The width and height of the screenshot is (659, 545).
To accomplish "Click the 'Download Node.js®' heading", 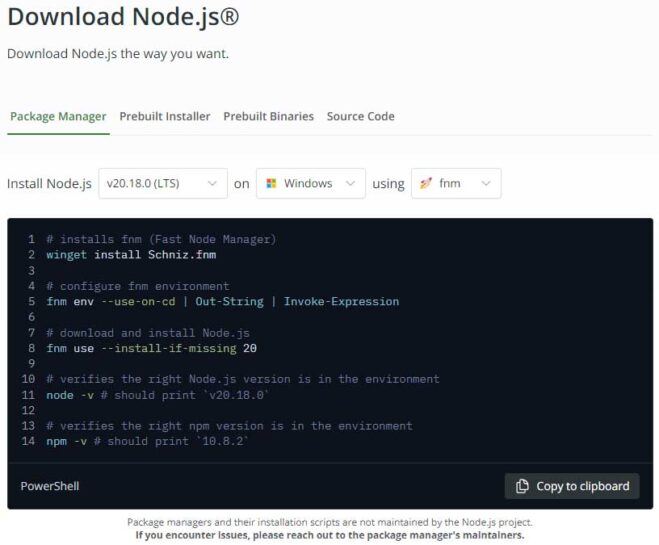I will (123, 18).
